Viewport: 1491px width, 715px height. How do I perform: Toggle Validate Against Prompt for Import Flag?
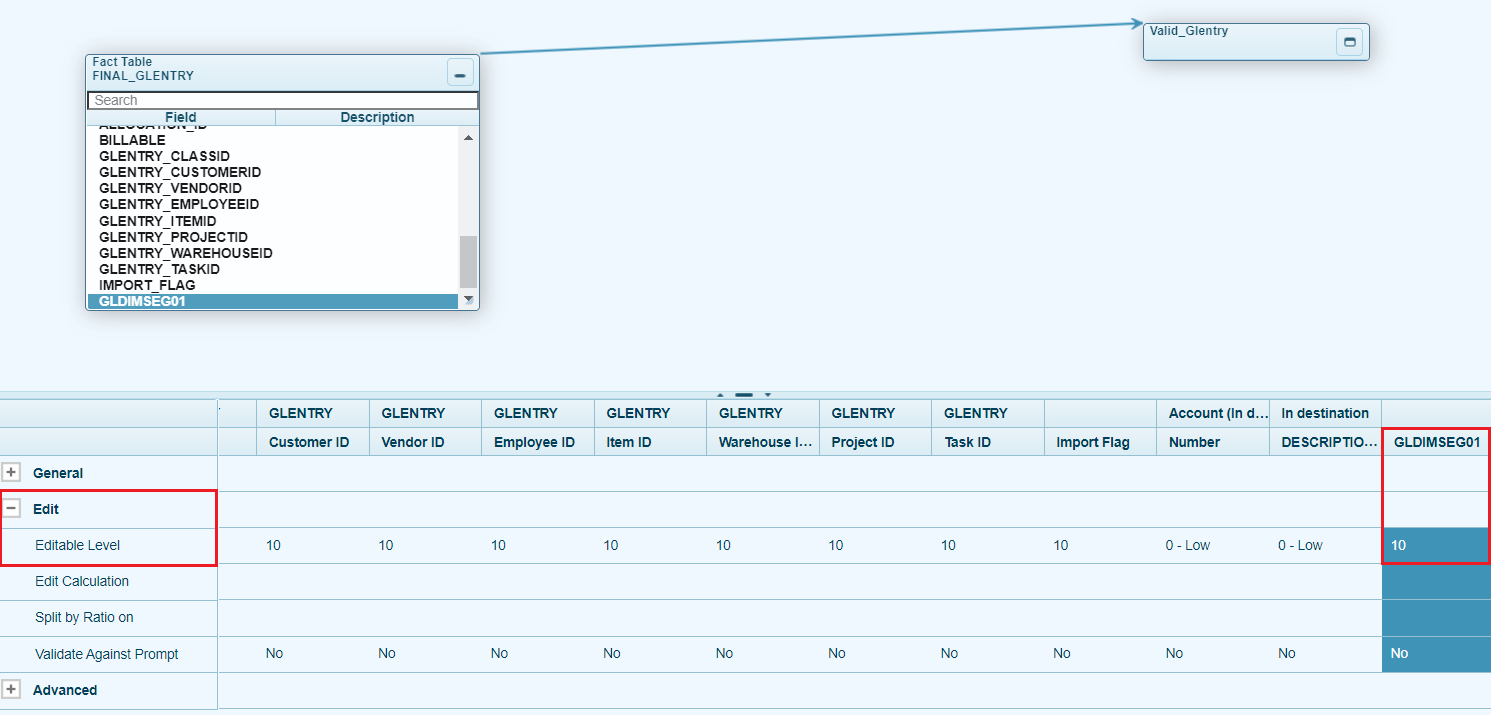(x=1062, y=653)
